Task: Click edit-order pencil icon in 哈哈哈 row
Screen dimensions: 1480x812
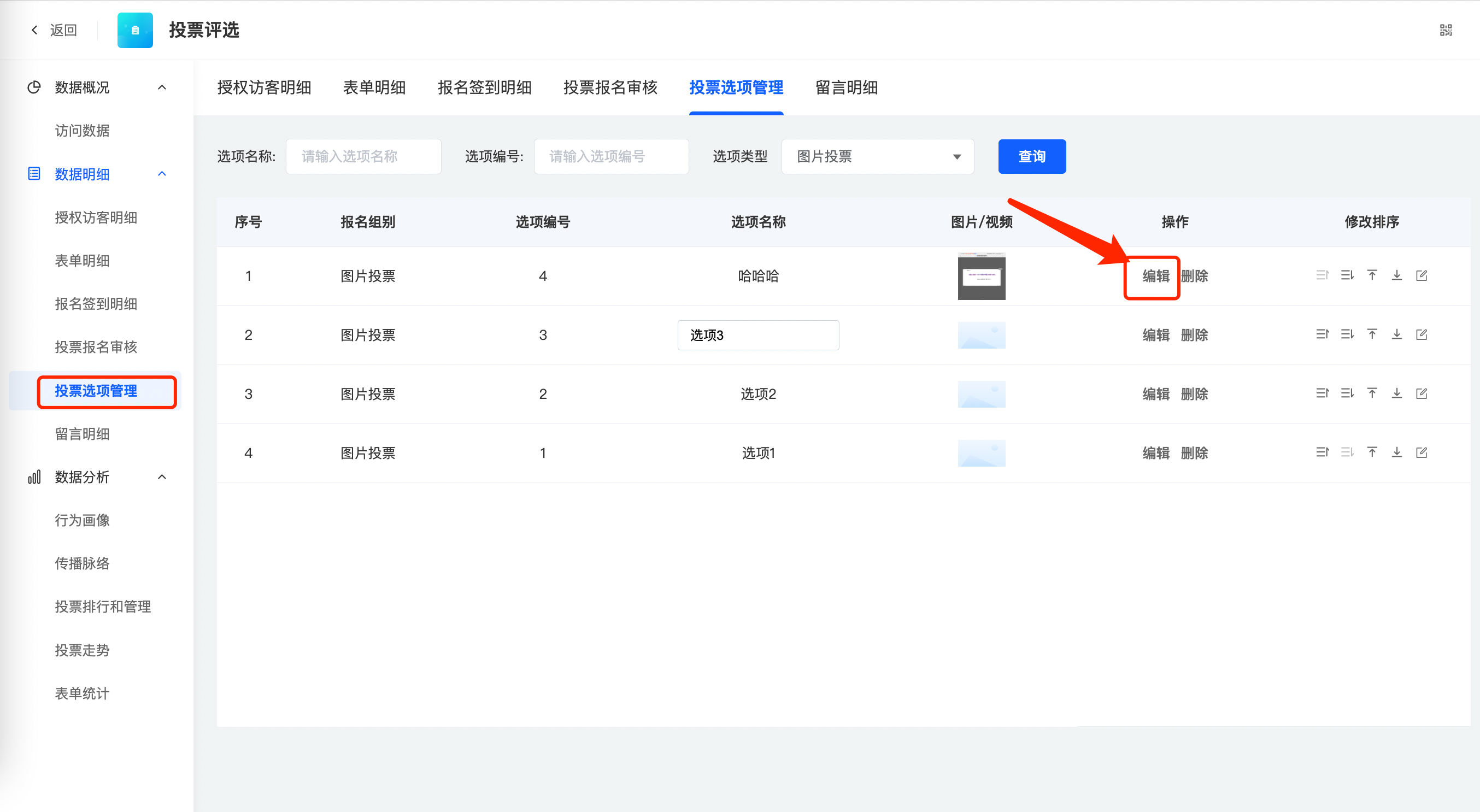Action: [1421, 275]
